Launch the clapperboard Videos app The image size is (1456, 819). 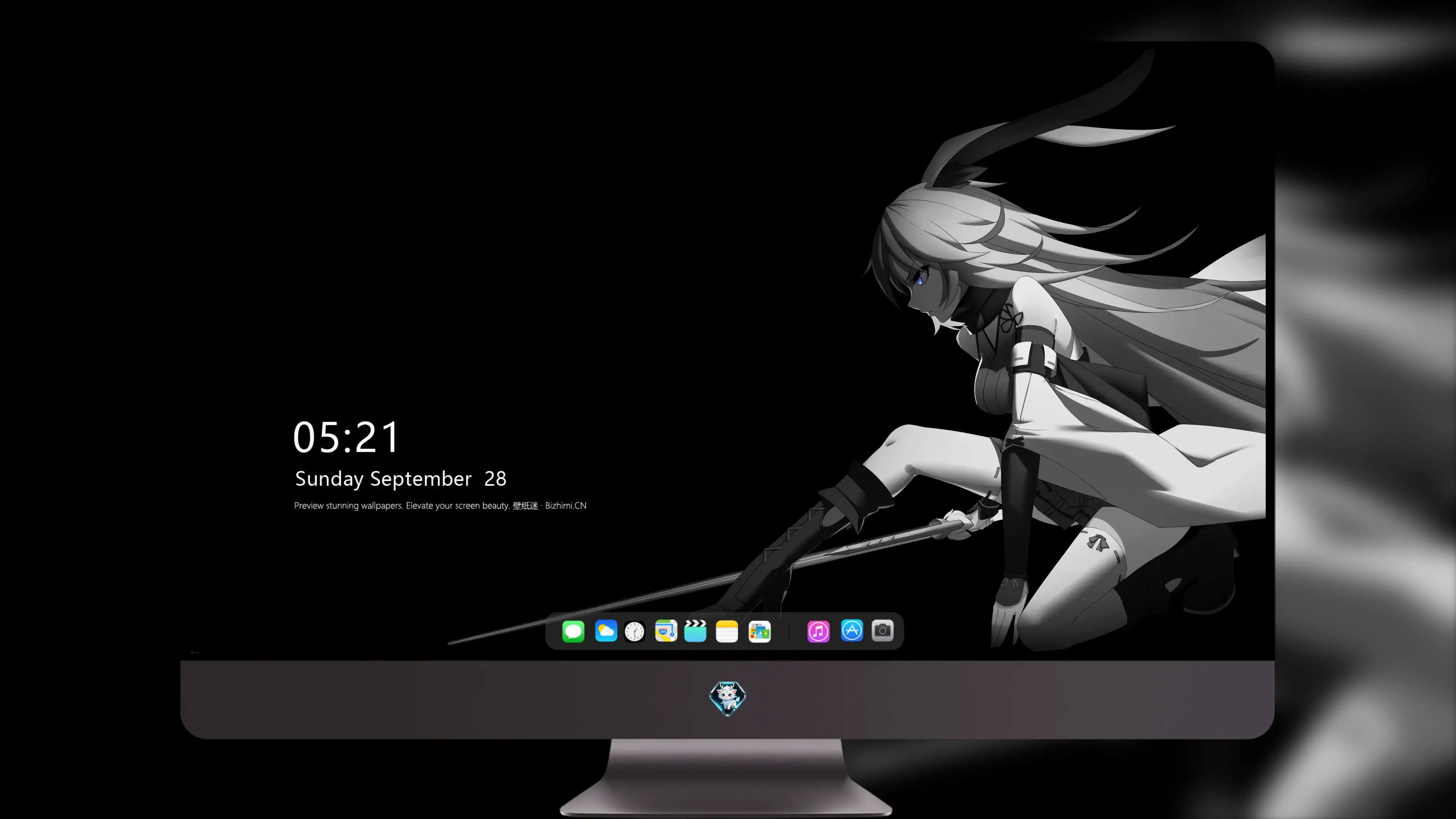coord(695,631)
